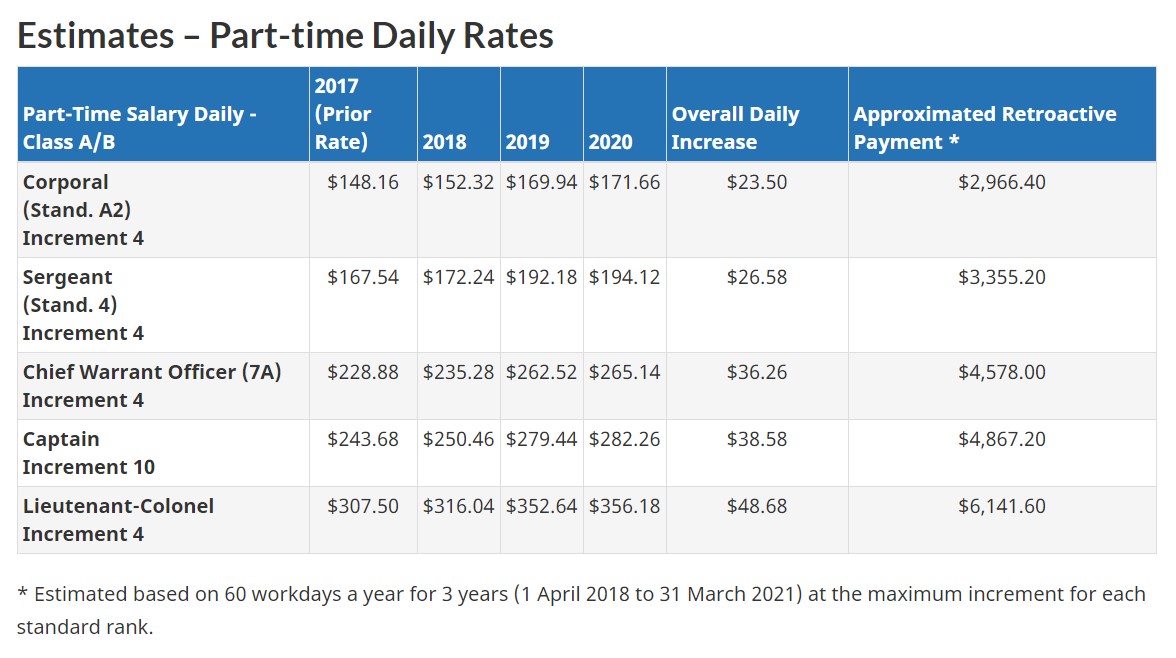
Task: Select the '2017 (Prior Rate)' column header
Action: click(343, 114)
